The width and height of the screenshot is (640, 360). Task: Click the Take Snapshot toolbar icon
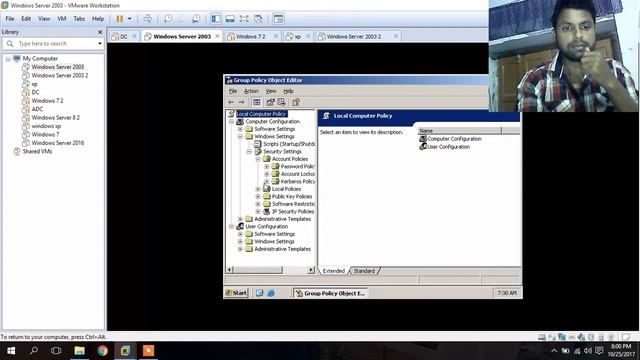click(x=168, y=19)
